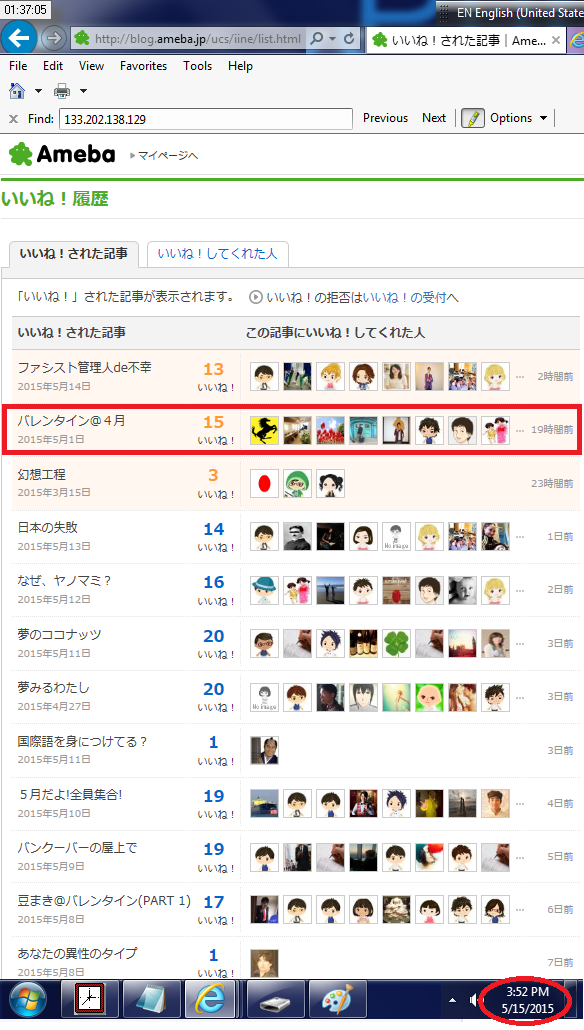Click the Windows Start orb

pyautogui.click(x=27, y=1000)
